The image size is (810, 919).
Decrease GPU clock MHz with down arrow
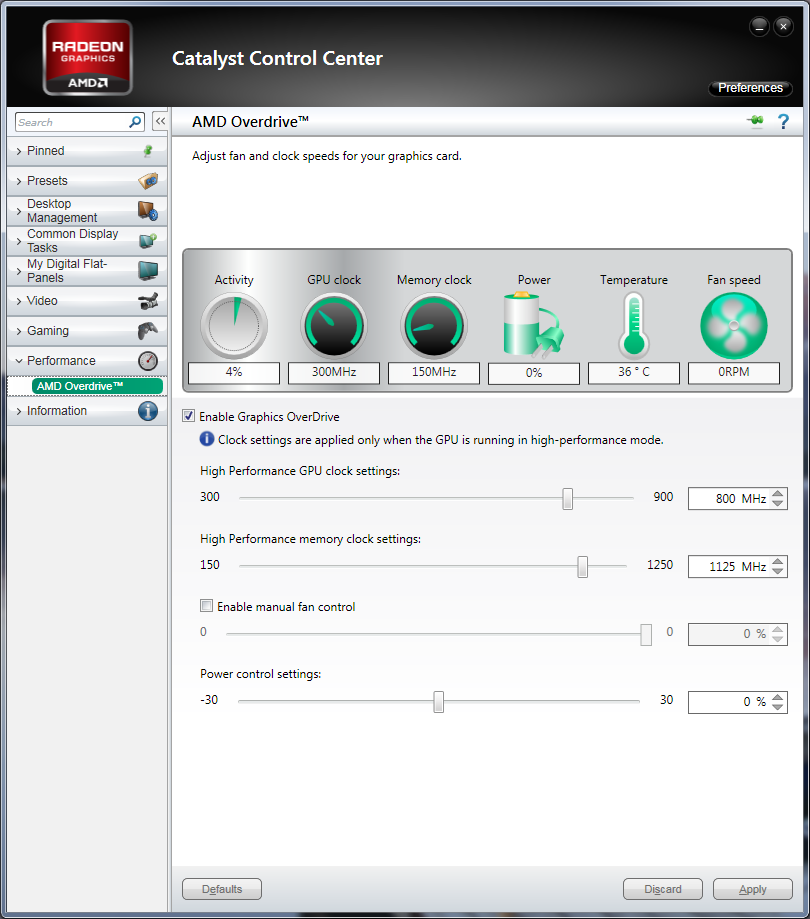[x=778, y=503]
